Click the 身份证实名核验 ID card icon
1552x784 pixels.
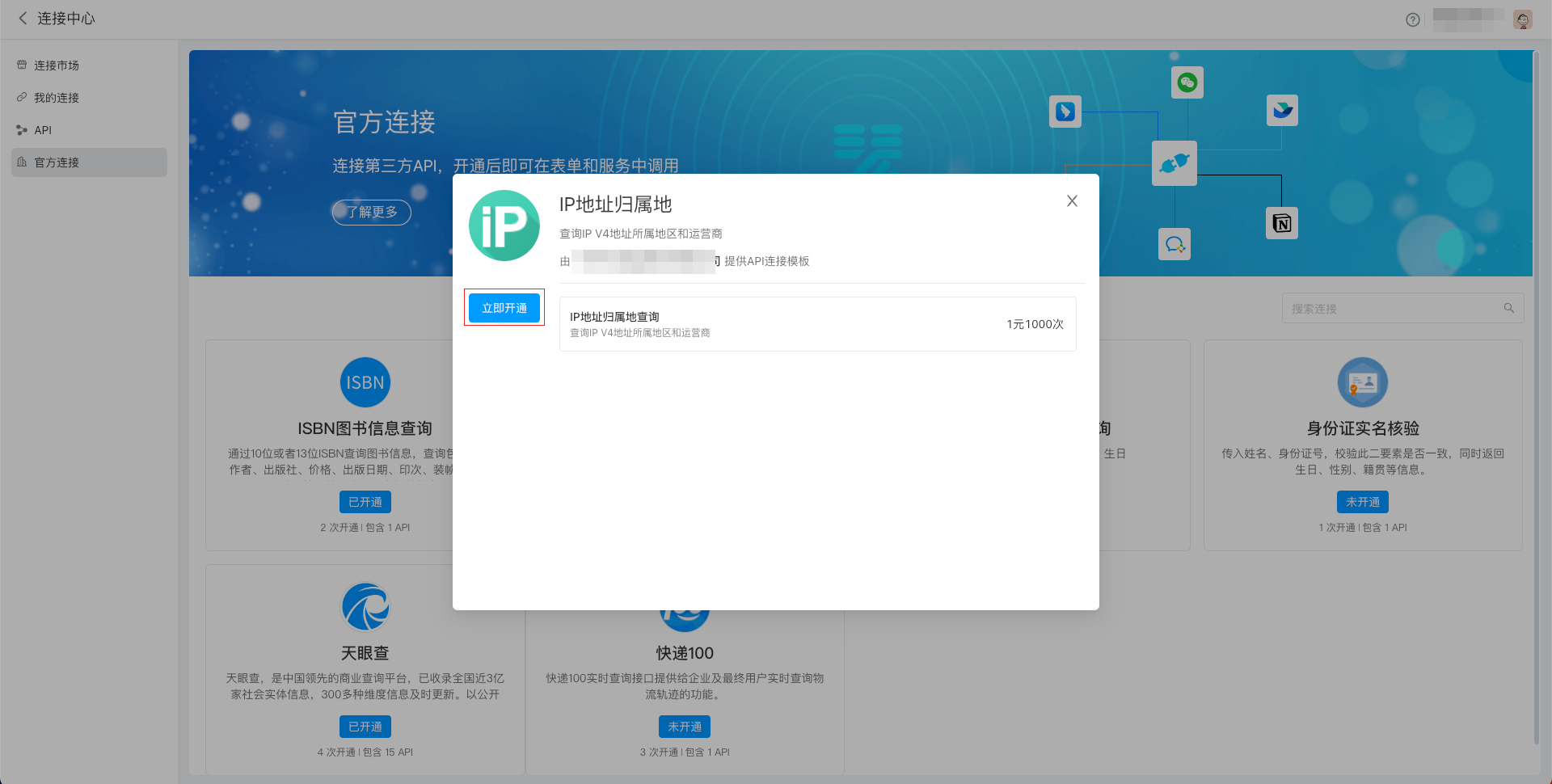(1362, 382)
